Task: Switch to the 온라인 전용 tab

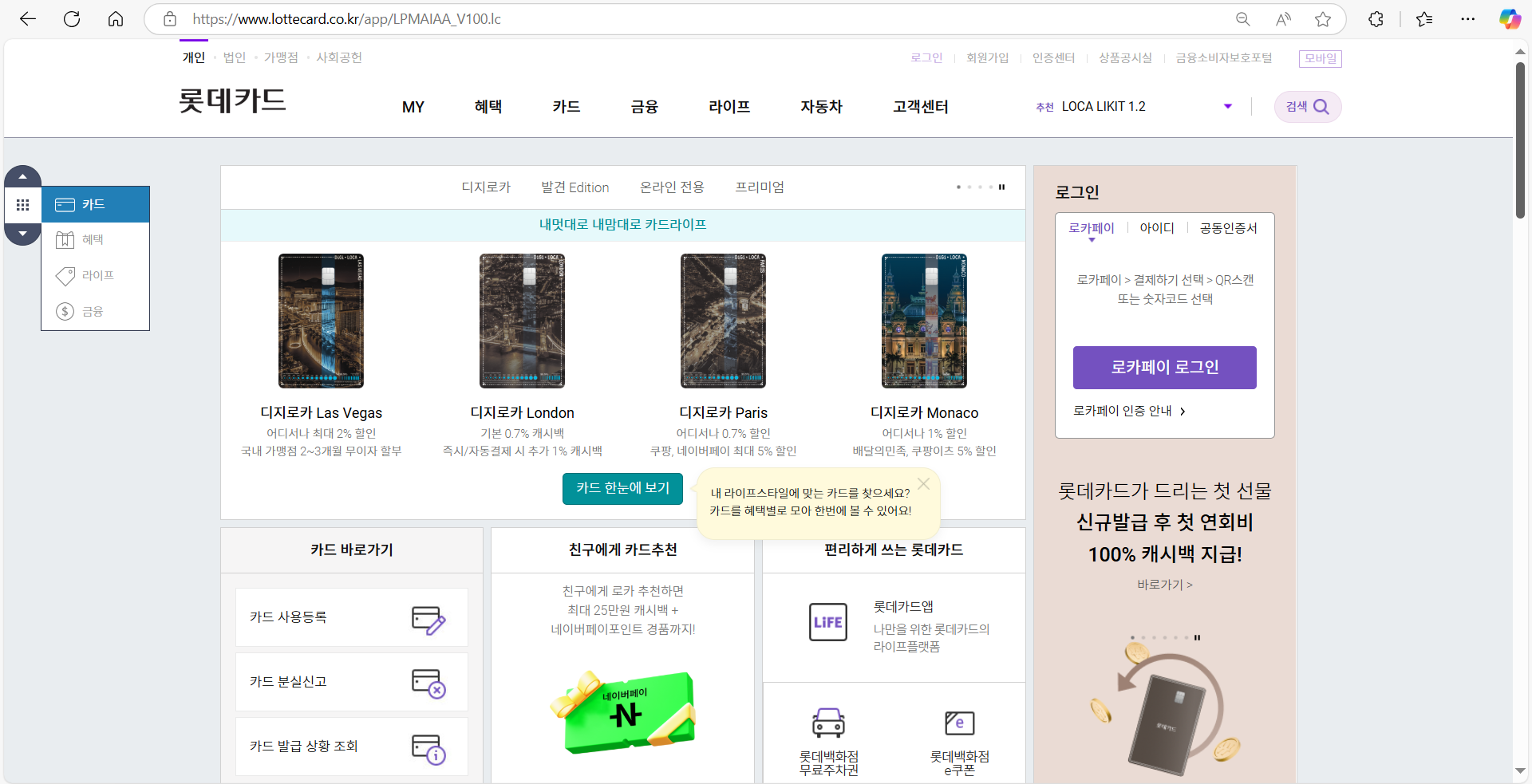Action: [x=672, y=187]
